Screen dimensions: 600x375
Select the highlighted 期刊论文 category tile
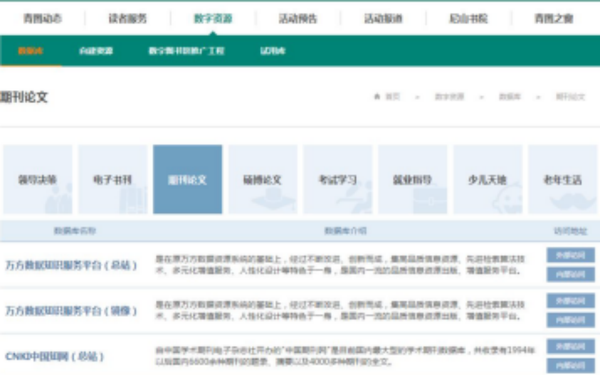pyautogui.click(x=188, y=179)
